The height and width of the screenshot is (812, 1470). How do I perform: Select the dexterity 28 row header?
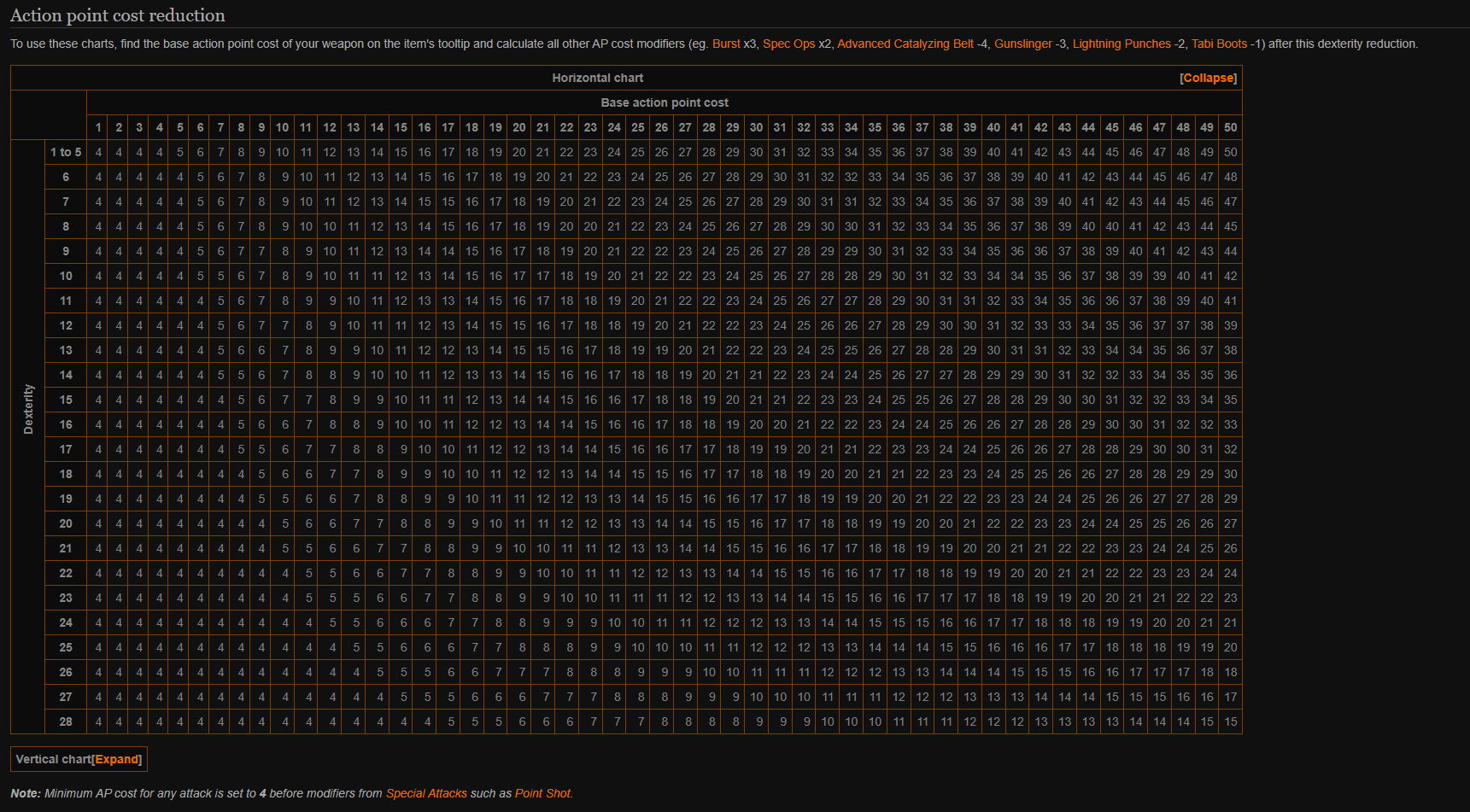tap(66, 721)
